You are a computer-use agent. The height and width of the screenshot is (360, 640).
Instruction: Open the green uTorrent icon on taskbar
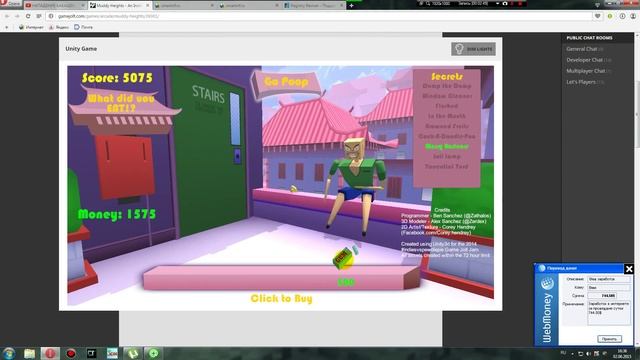(x=133, y=353)
